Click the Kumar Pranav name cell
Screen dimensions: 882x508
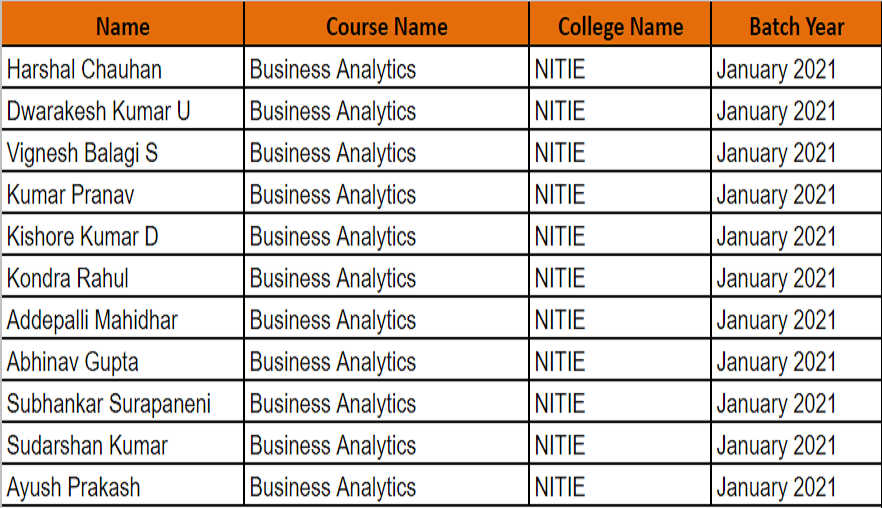[x=70, y=195]
